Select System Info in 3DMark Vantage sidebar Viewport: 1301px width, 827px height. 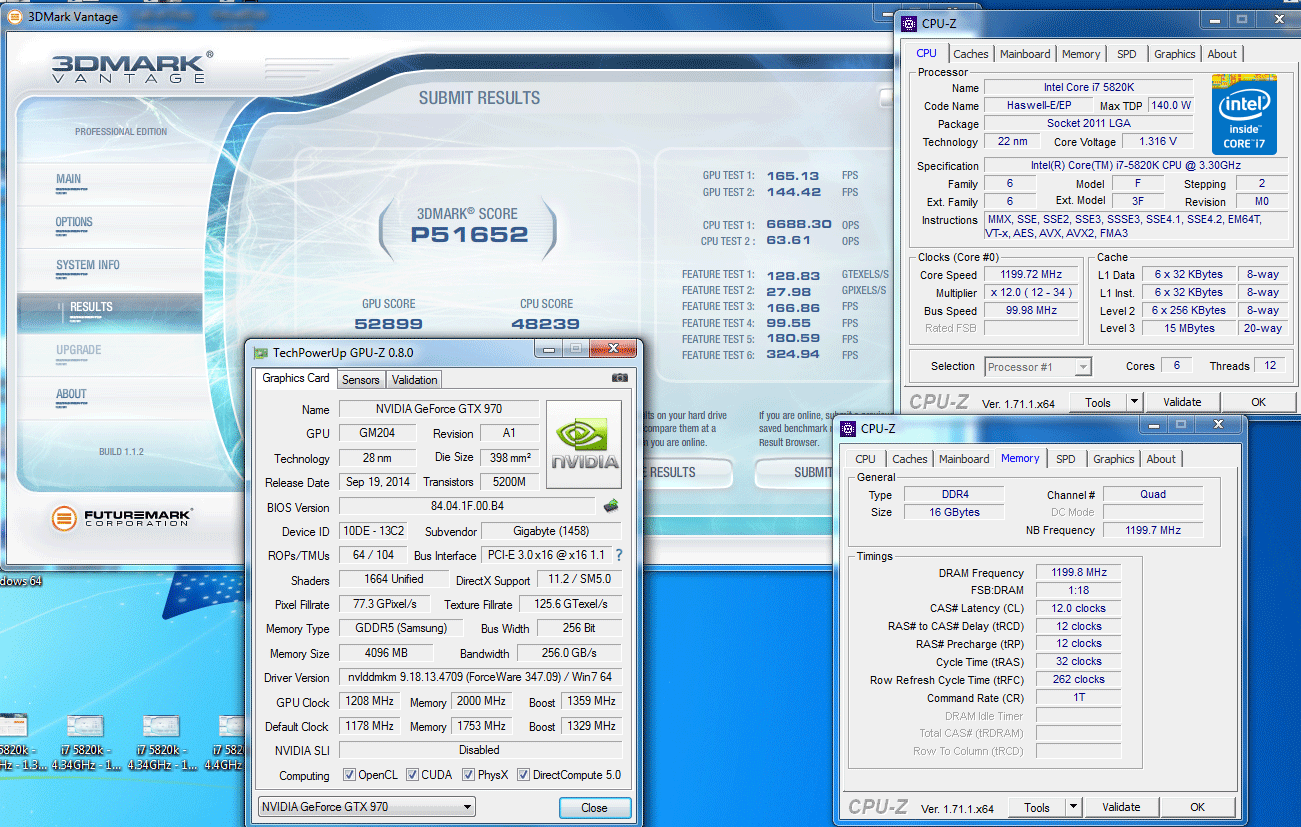click(88, 265)
